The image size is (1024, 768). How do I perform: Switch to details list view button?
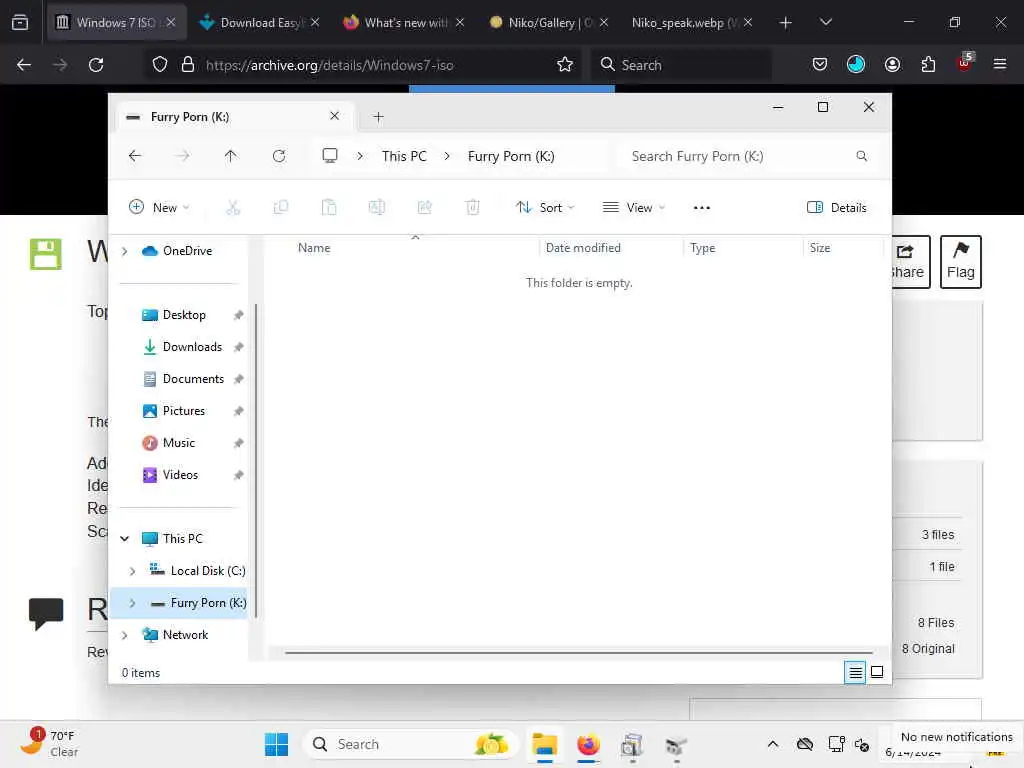tap(855, 671)
